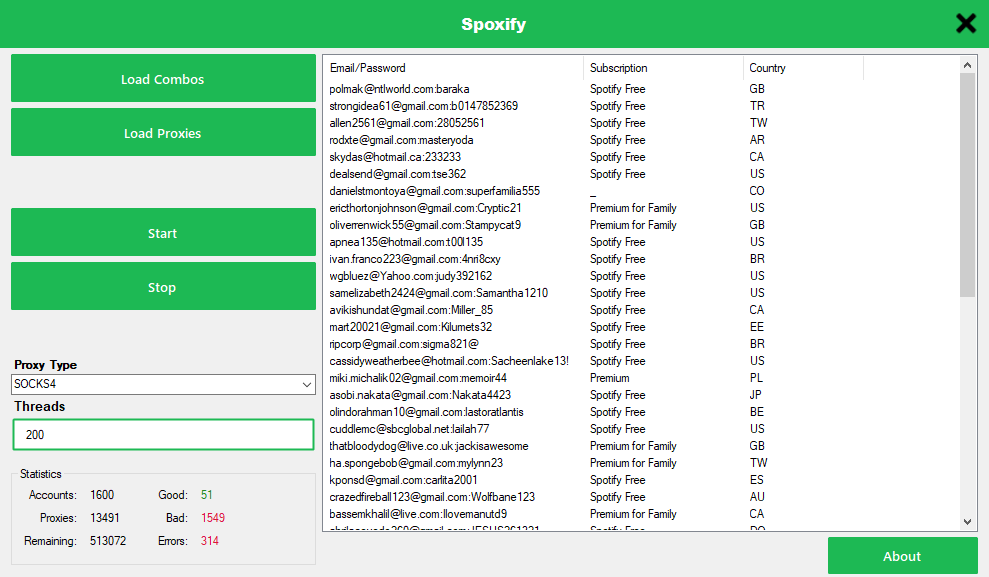Viewport: 989px width, 577px height.
Task: Click the scrollbar down arrow of the list
Action: [968, 522]
